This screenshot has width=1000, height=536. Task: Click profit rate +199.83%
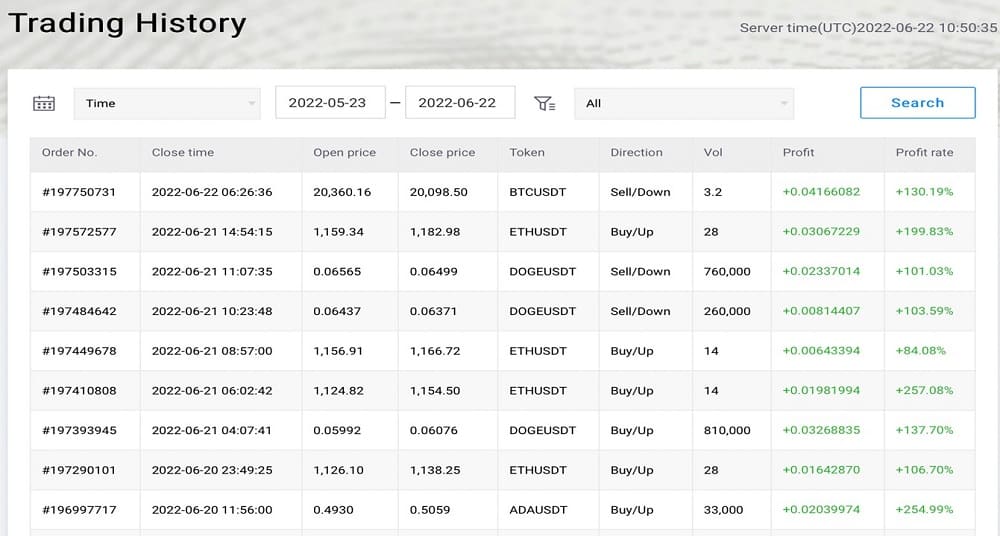[925, 231]
